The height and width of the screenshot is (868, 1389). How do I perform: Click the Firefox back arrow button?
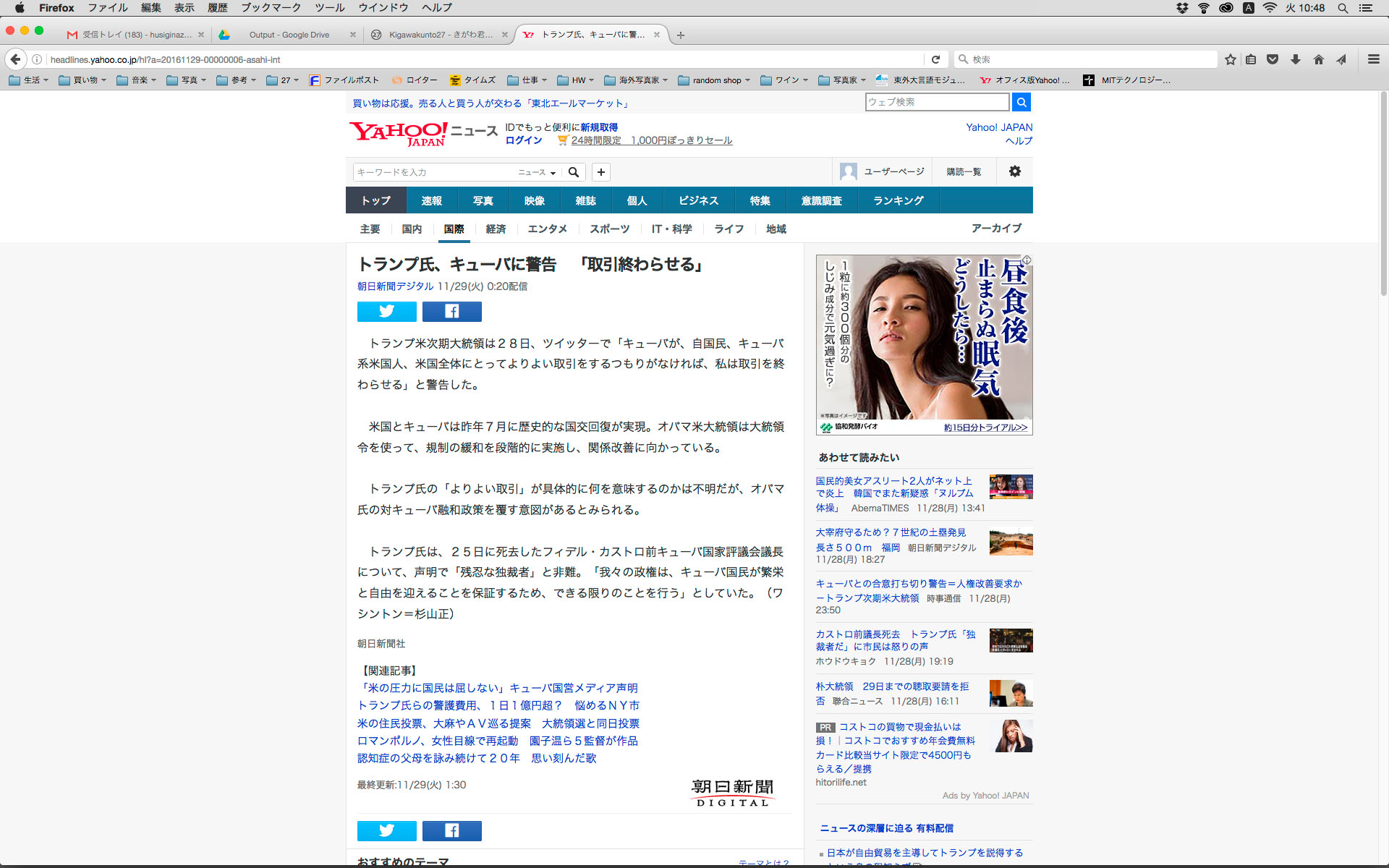coord(16,59)
